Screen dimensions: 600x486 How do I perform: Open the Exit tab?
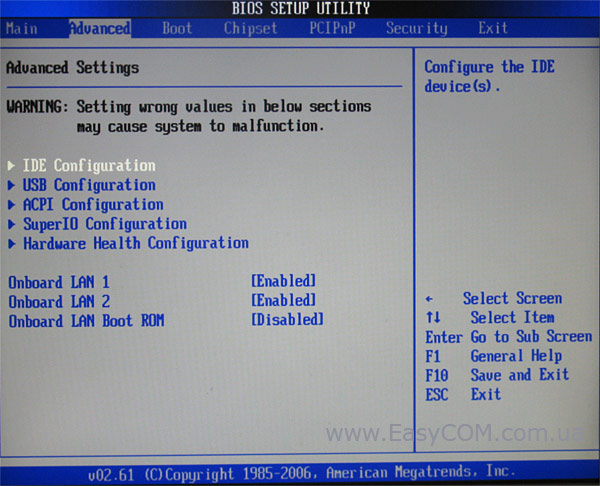click(493, 28)
